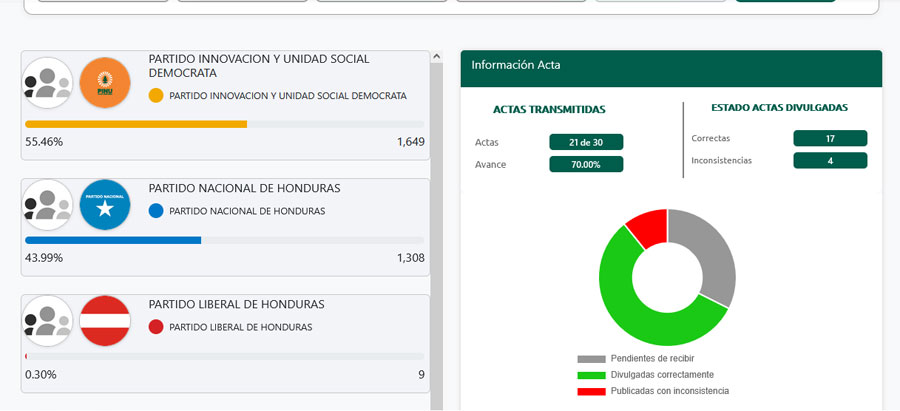Click the Inconsistencias count badge '4'
The image size is (900, 411).
830,160
